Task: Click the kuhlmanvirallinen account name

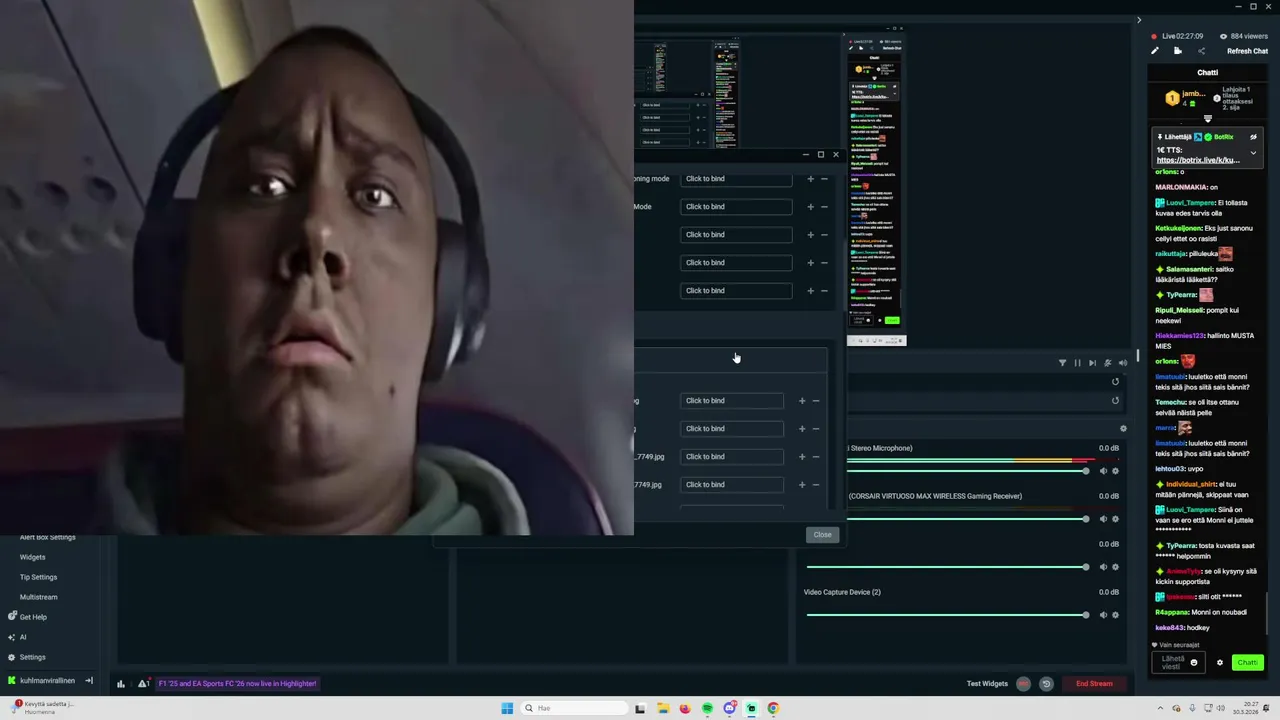Action: (47, 681)
